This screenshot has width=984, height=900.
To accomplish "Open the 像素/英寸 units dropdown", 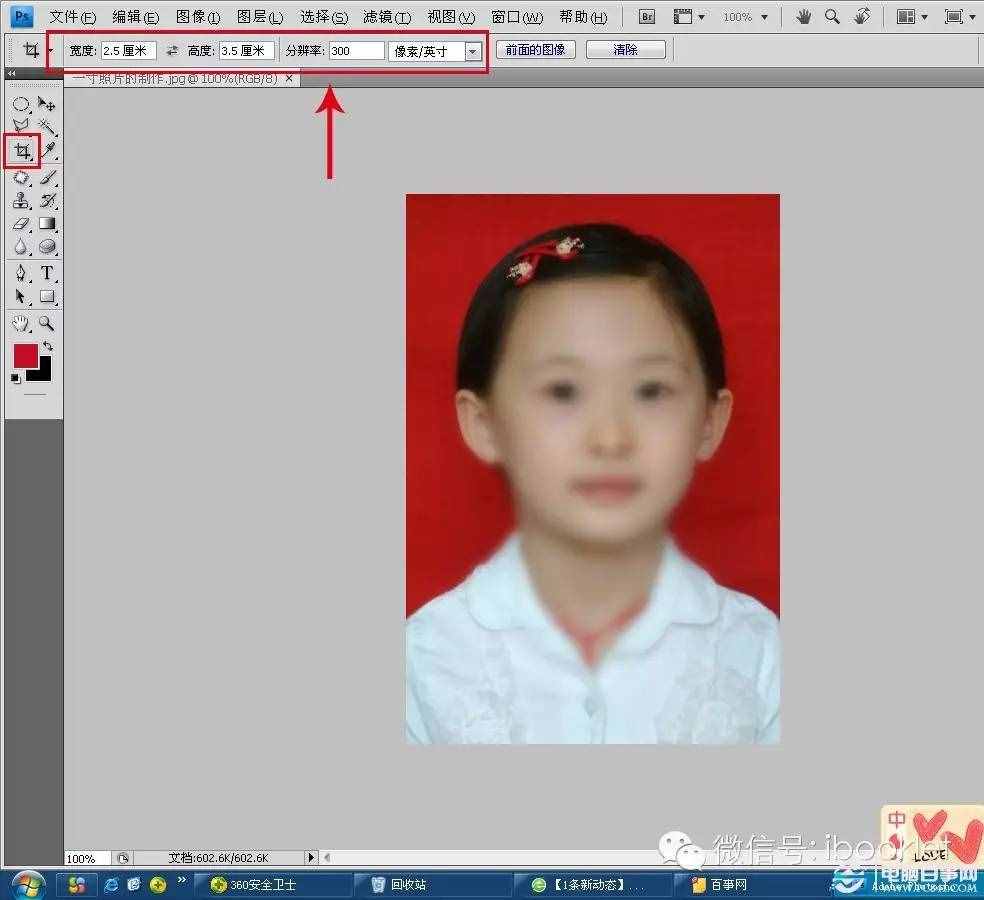I will [x=470, y=50].
